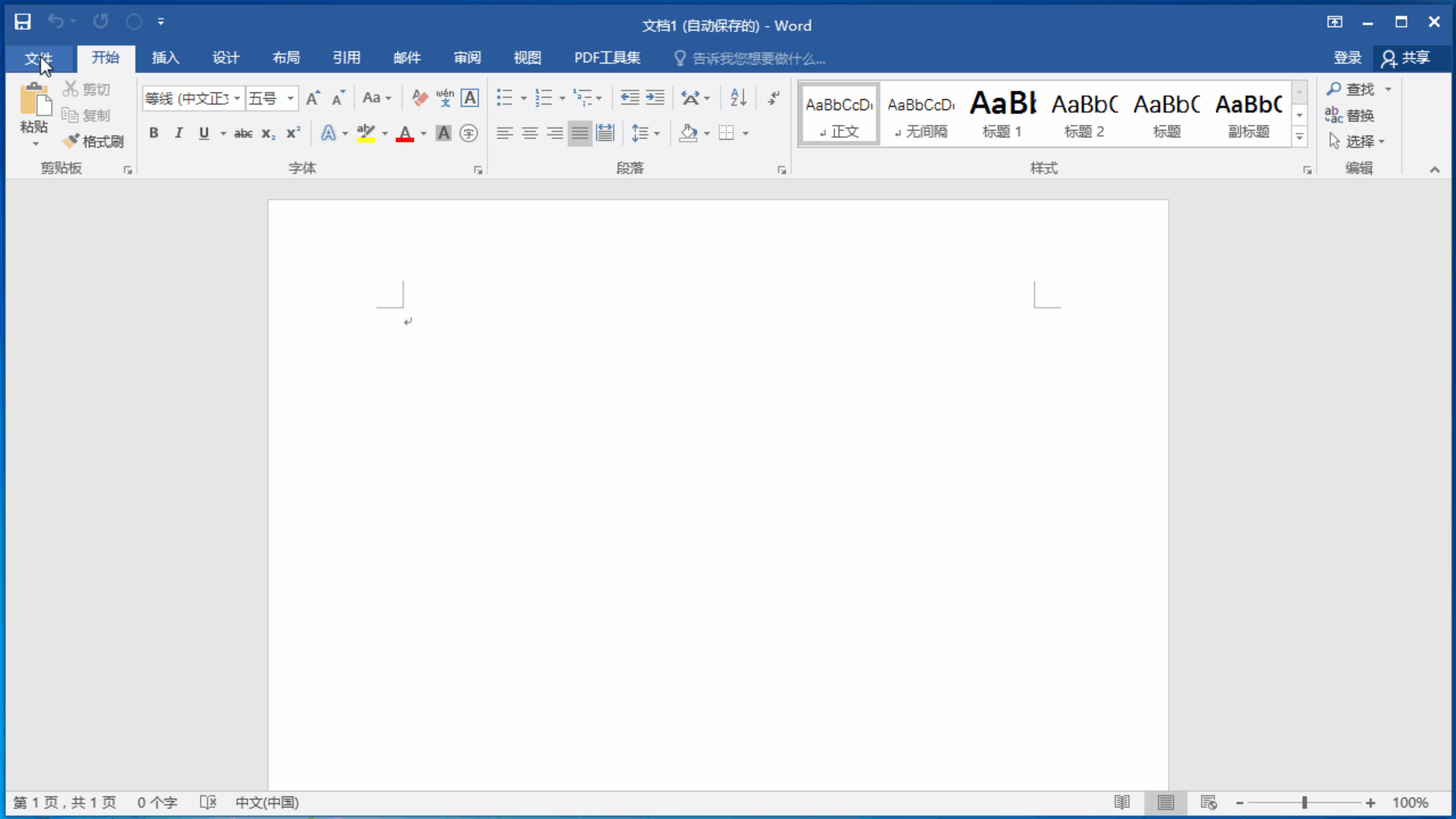The image size is (1456, 819).
Task: Click the Sort A-Z icon
Action: [738, 98]
